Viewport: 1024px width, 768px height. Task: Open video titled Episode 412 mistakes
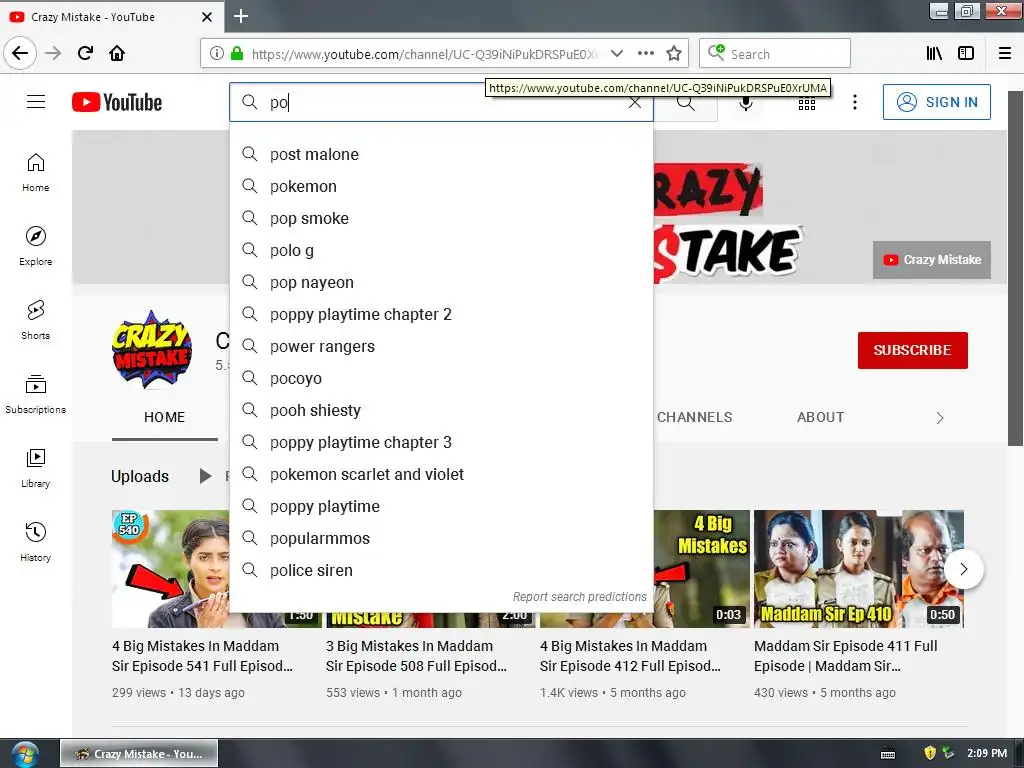(x=630, y=656)
